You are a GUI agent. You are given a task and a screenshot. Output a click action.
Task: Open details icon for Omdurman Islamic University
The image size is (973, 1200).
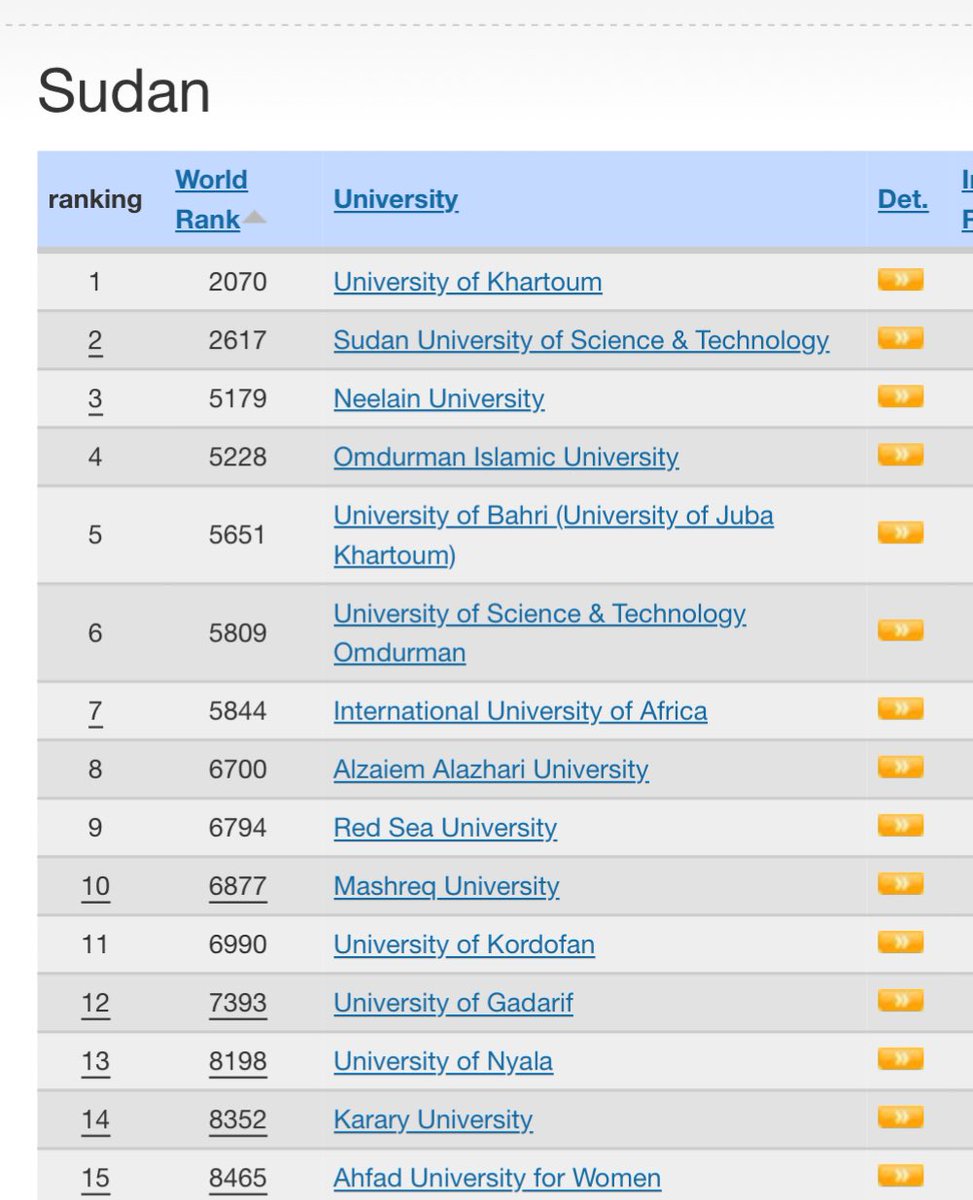pyautogui.click(x=900, y=455)
